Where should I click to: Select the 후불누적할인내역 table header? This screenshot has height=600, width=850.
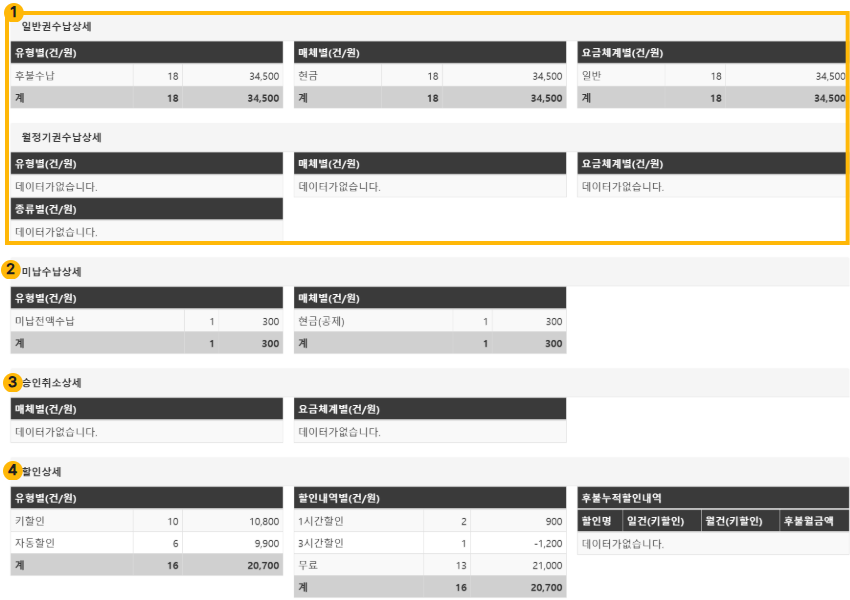click(713, 498)
